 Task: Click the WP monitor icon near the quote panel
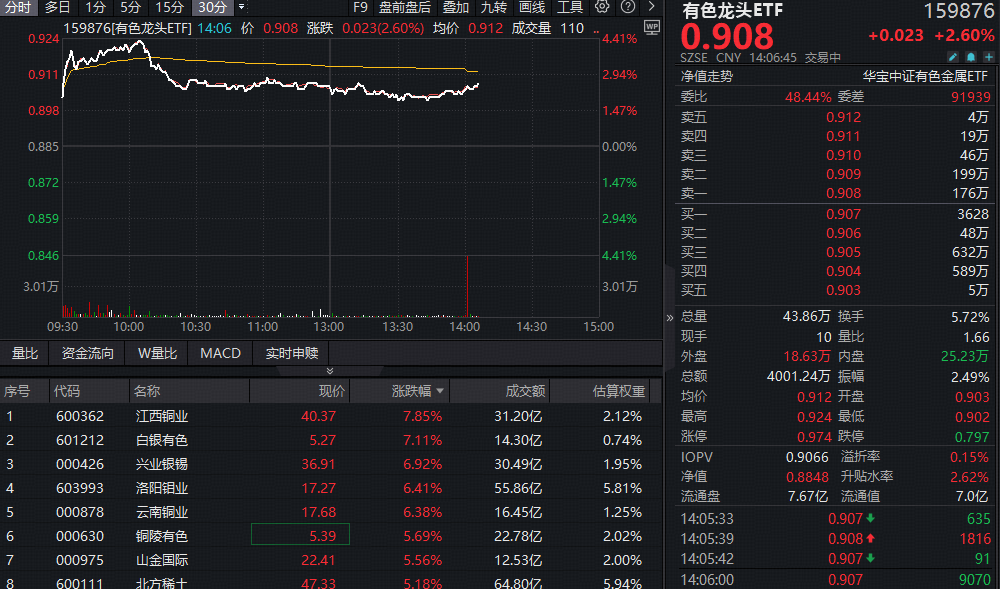[x=651, y=27]
